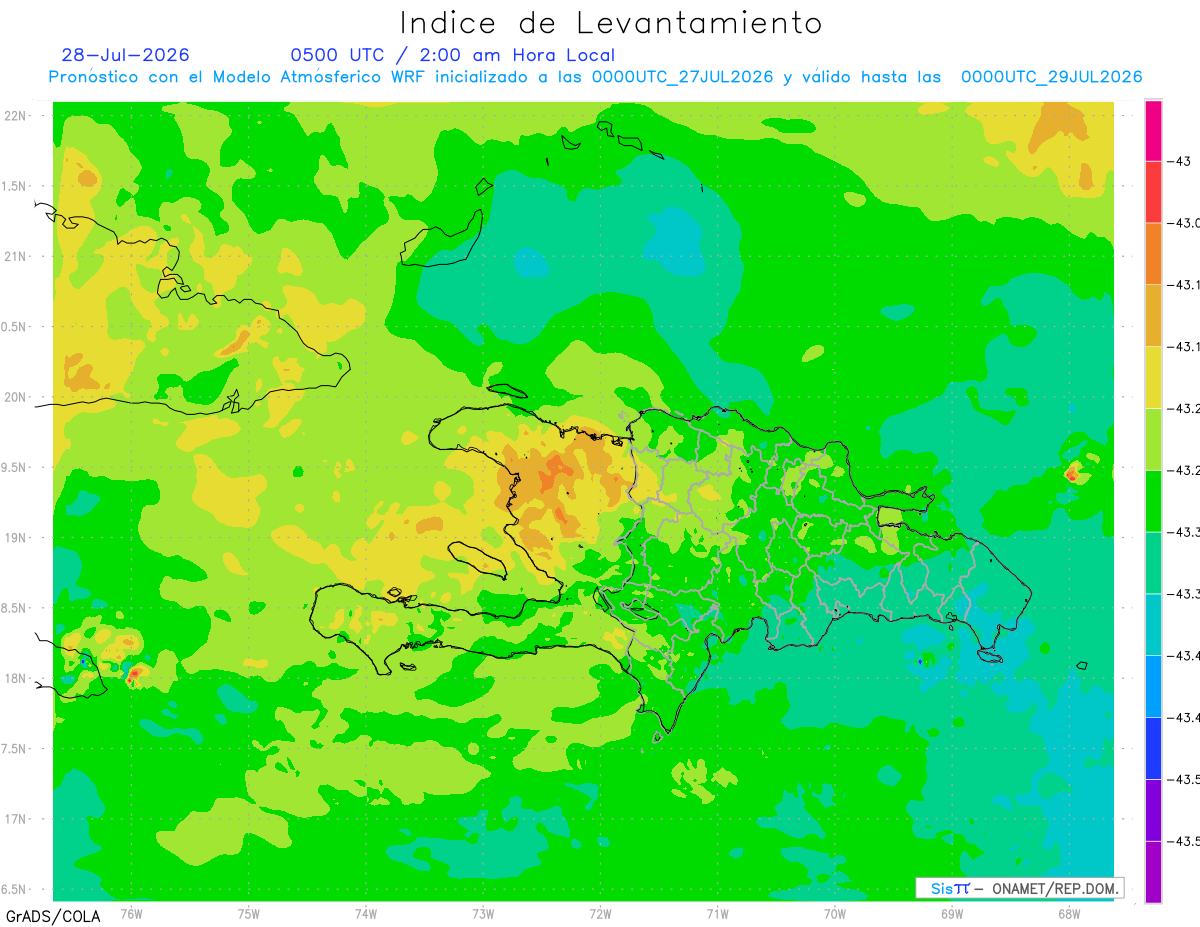
Task: Click the '71W' longitude label
Action: 717,913
